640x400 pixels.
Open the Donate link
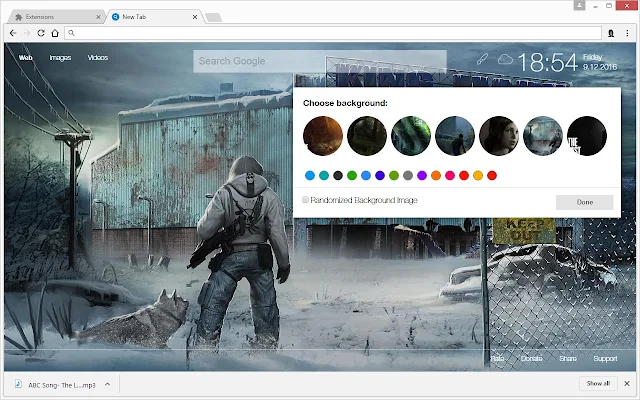point(531,358)
